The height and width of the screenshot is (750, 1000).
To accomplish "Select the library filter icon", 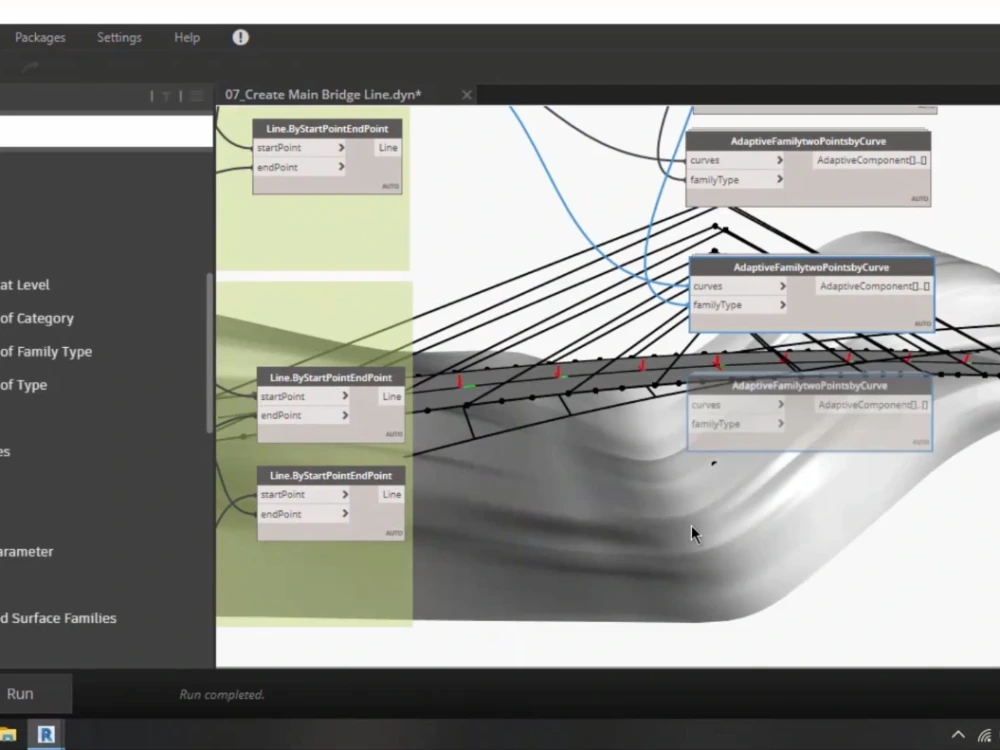I will [x=164, y=95].
